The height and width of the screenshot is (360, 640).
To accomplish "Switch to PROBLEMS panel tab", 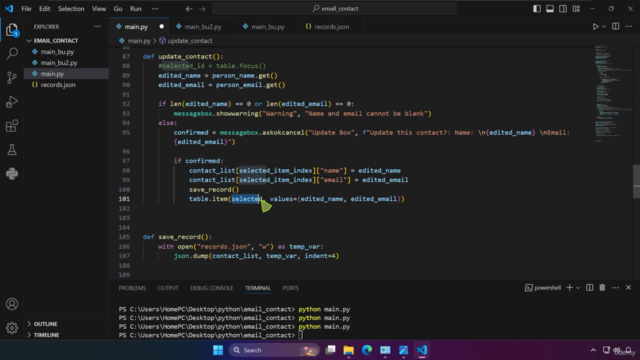I will pos(132,288).
